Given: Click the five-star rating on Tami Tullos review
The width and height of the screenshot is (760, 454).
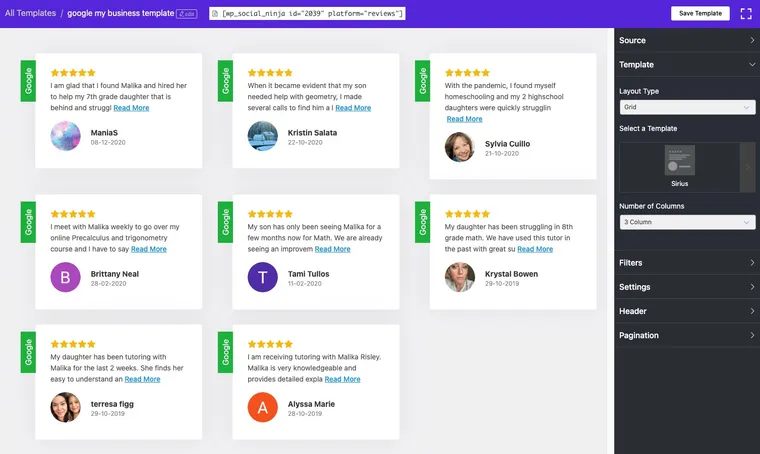Looking at the screenshot, I should [x=270, y=214].
